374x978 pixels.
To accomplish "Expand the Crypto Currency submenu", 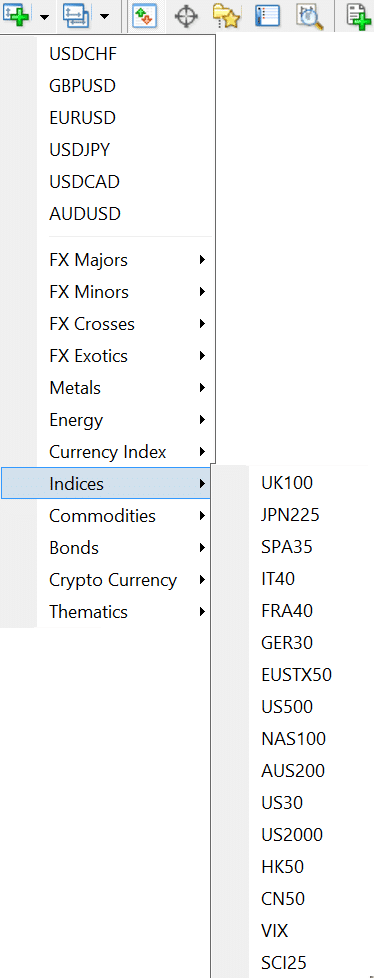I will coord(126,580).
